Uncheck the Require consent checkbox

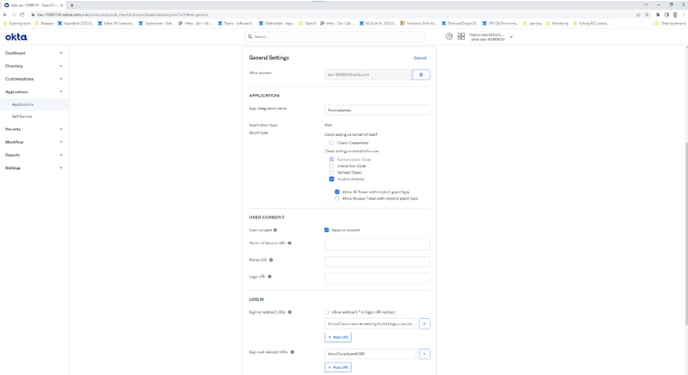click(326, 230)
